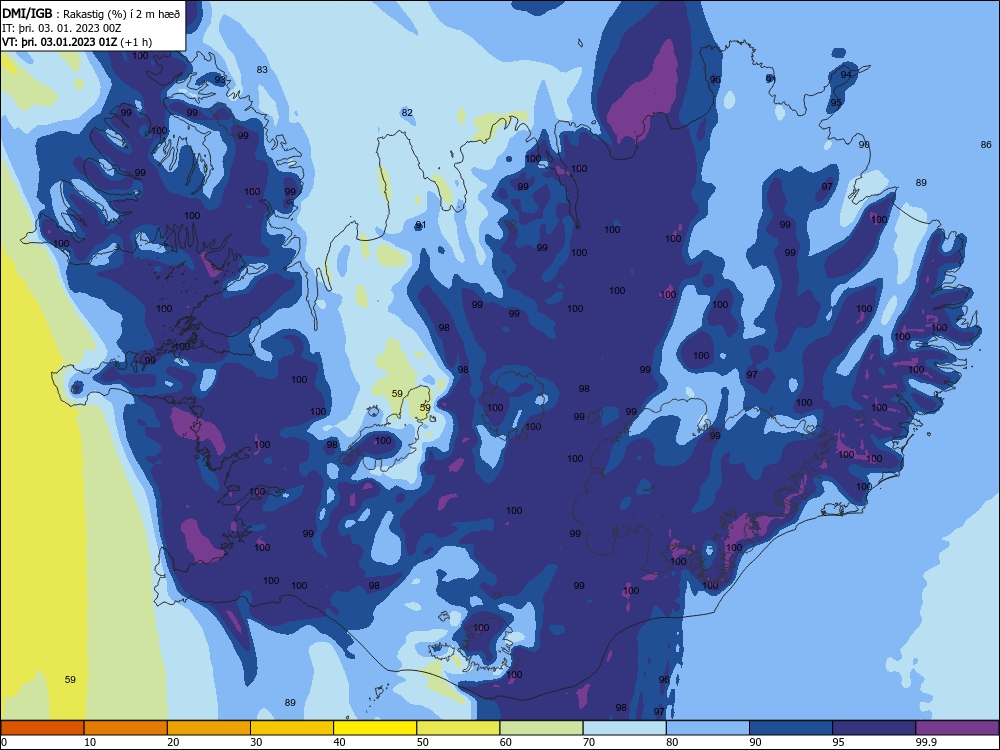This screenshot has height=750, width=1000.
Task: Click the '0' legend scale label
Action: tap(4, 742)
